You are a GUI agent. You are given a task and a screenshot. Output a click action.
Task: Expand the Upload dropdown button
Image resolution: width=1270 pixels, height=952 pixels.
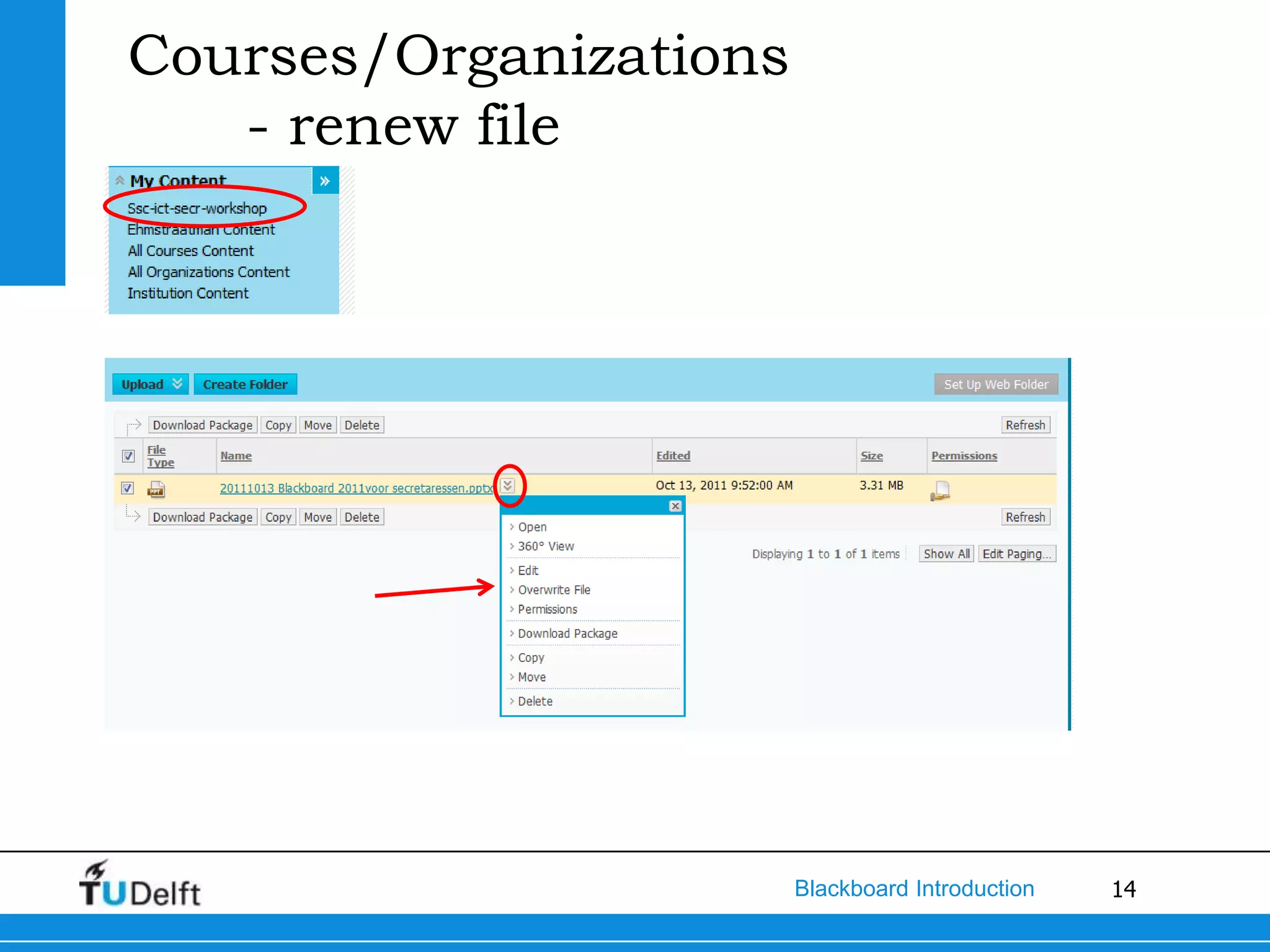coord(151,384)
